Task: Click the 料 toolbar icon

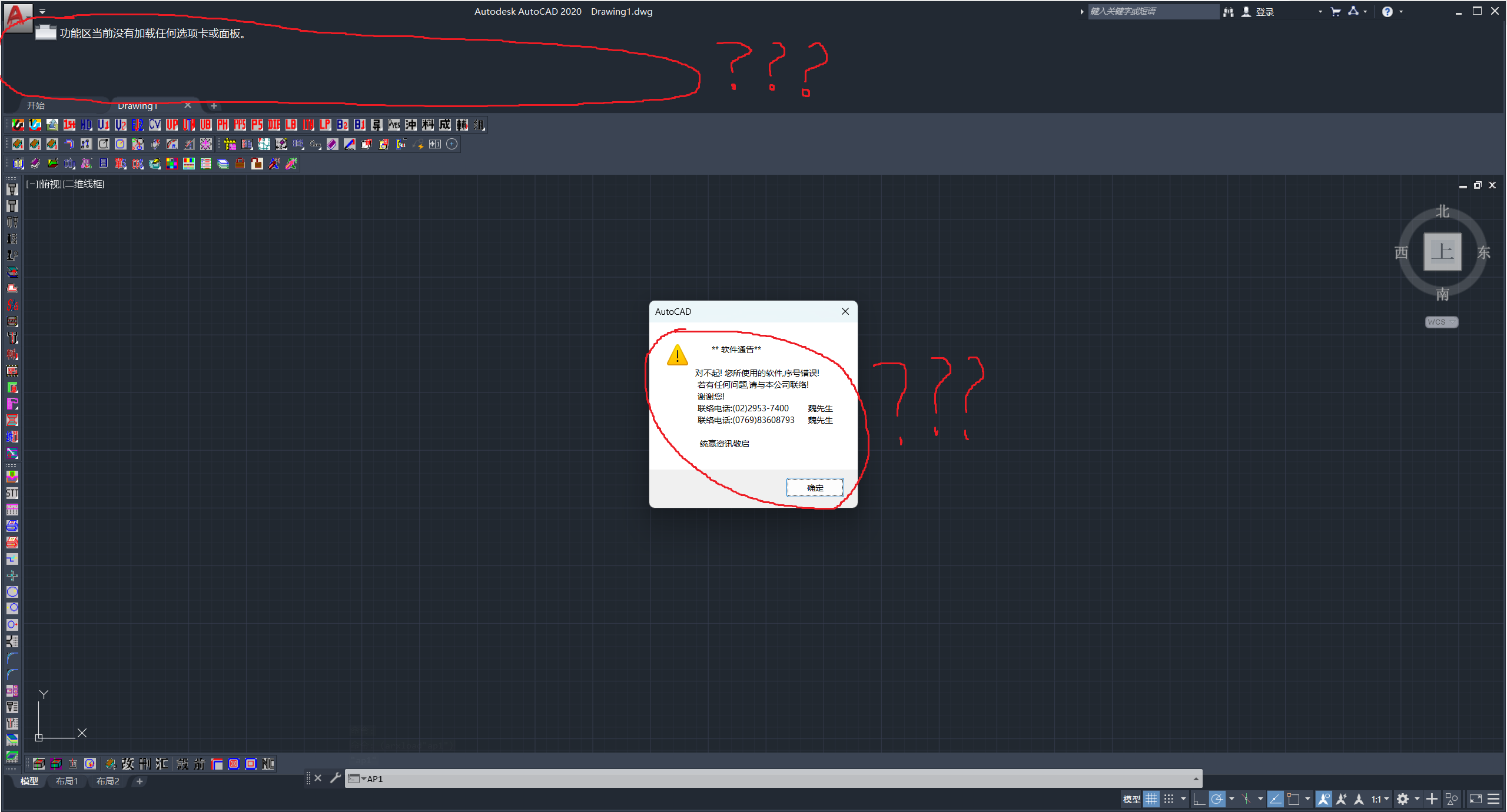Action: tap(427, 125)
